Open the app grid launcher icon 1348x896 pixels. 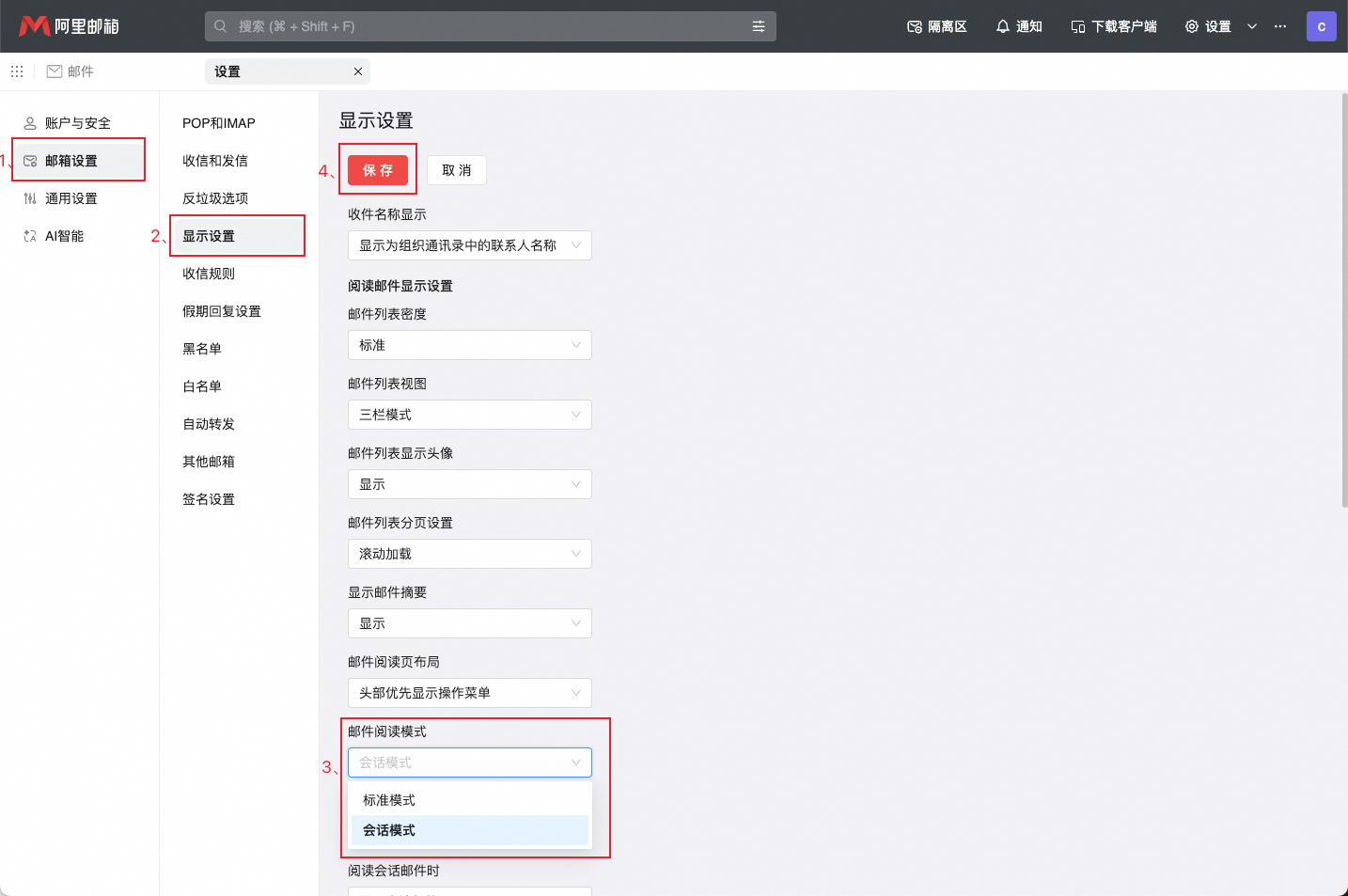click(x=17, y=71)
